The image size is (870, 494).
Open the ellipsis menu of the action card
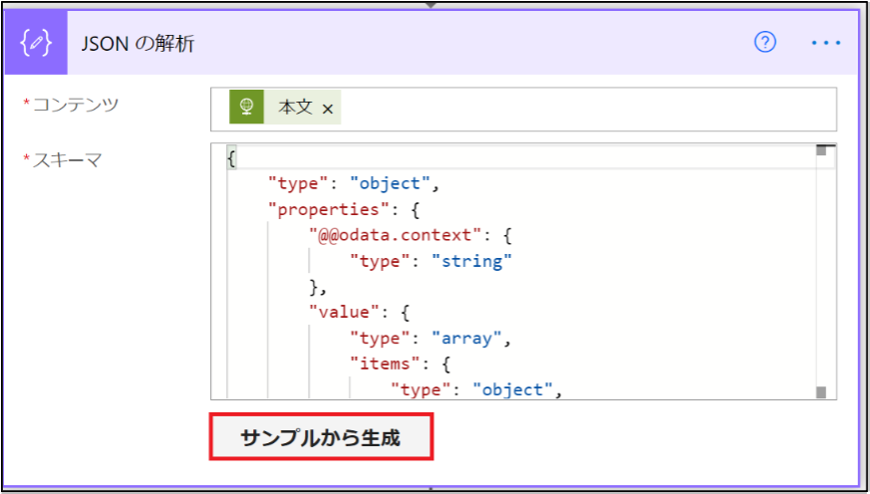[826, 43]
